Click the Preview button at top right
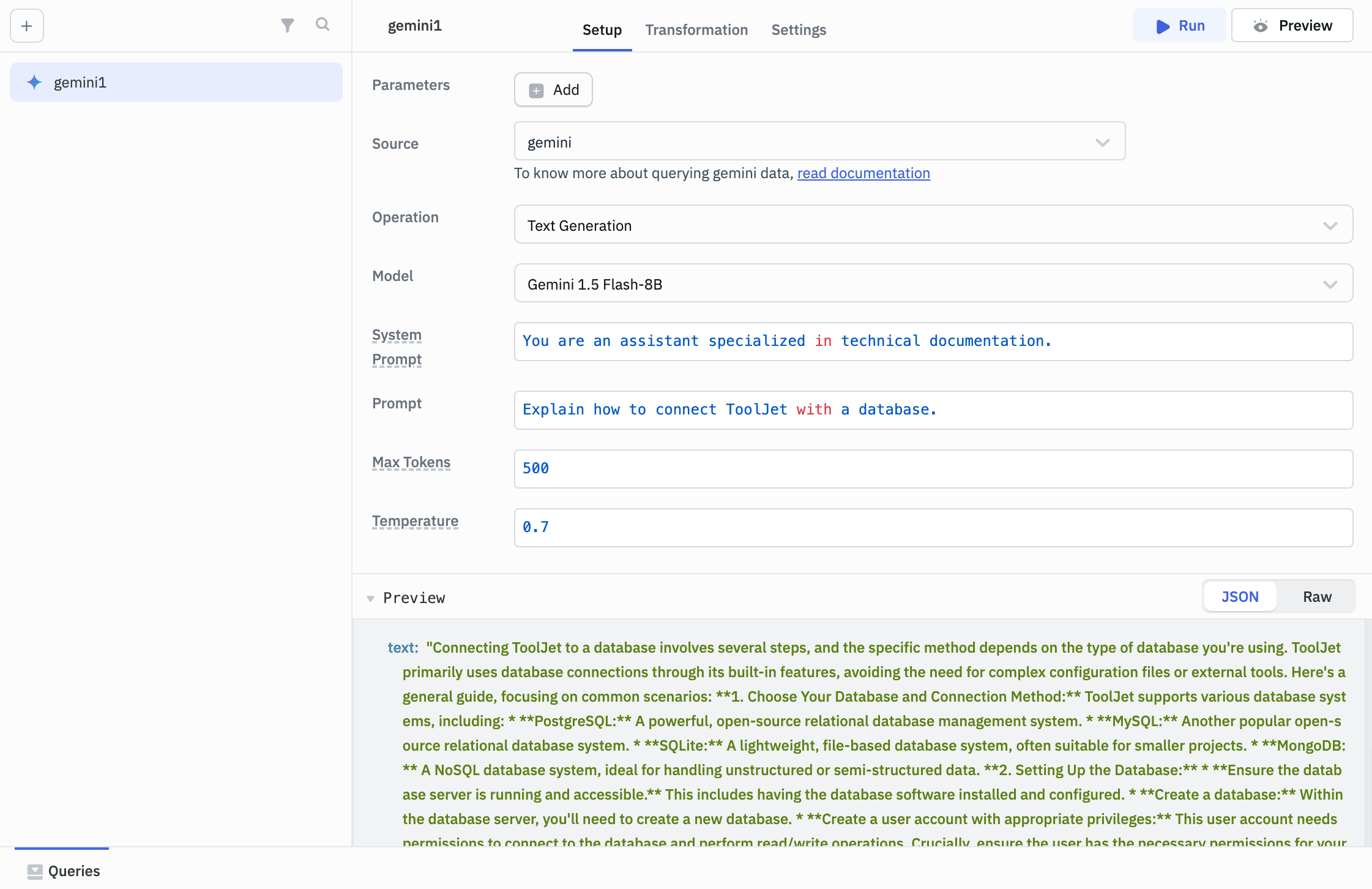Screen dimensions: 1372x889 tap(1292, 26)
